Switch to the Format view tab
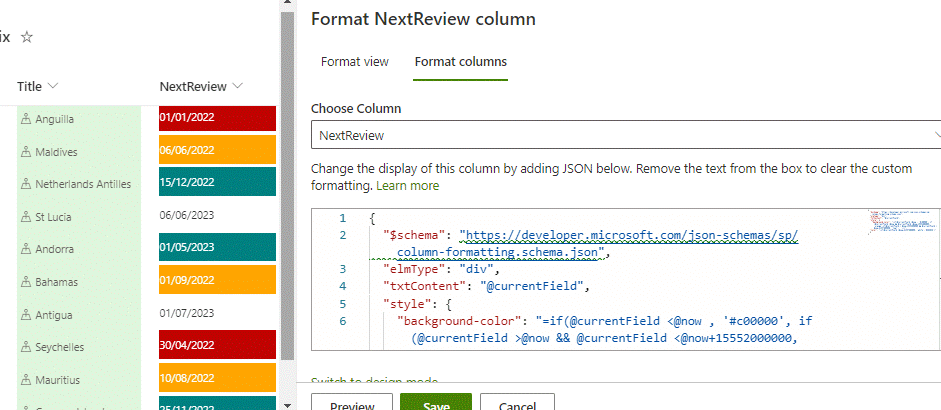Image resolution: width=941 pixels, height=410 pixels. pyautogui.click(x=354, y=62)
